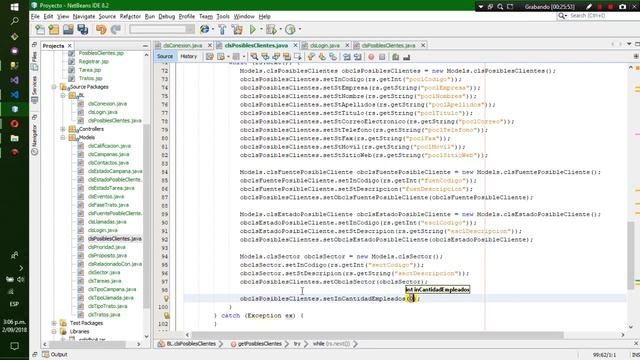
Task: Open the Output panel button at the bottom
Action: (55, 354)
